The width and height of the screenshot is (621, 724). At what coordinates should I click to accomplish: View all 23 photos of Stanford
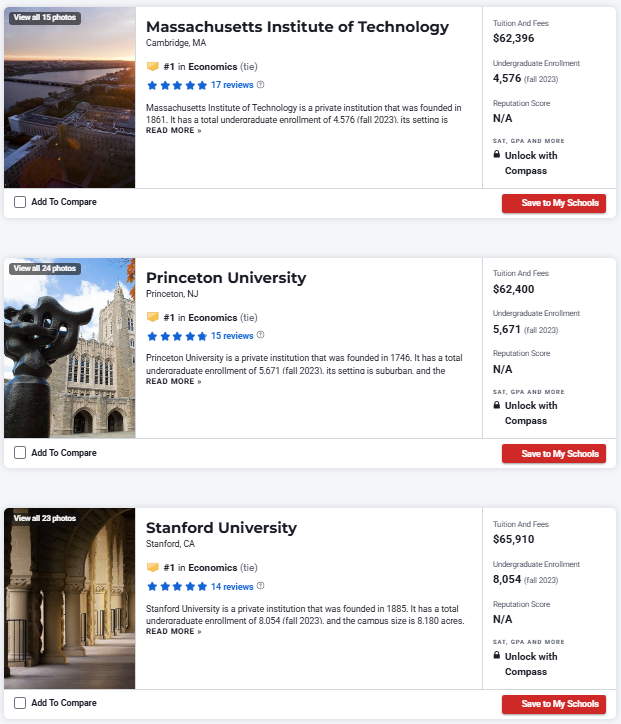(x=45, y=518)
